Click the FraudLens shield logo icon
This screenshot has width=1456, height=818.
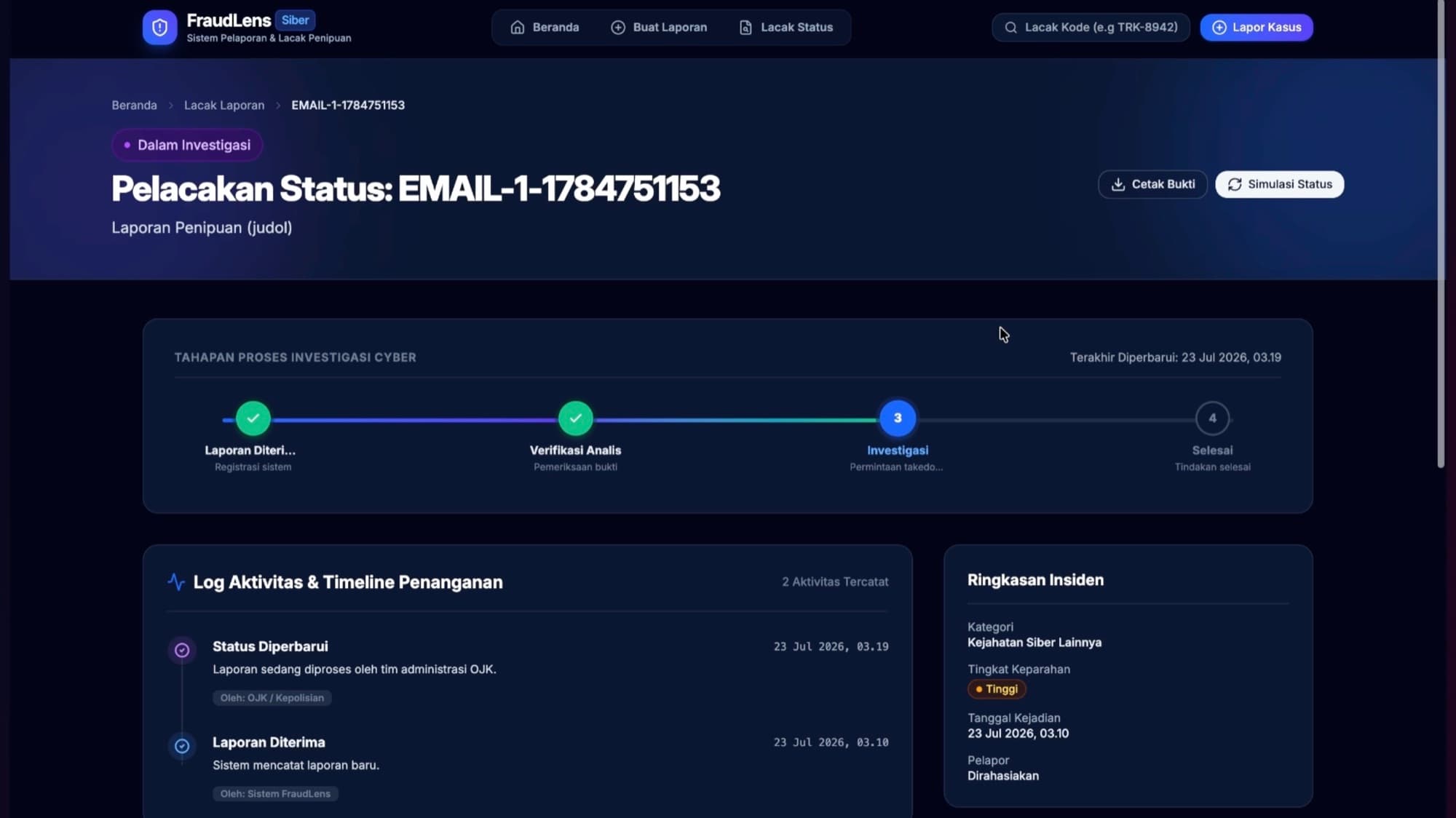coord(159,28)
